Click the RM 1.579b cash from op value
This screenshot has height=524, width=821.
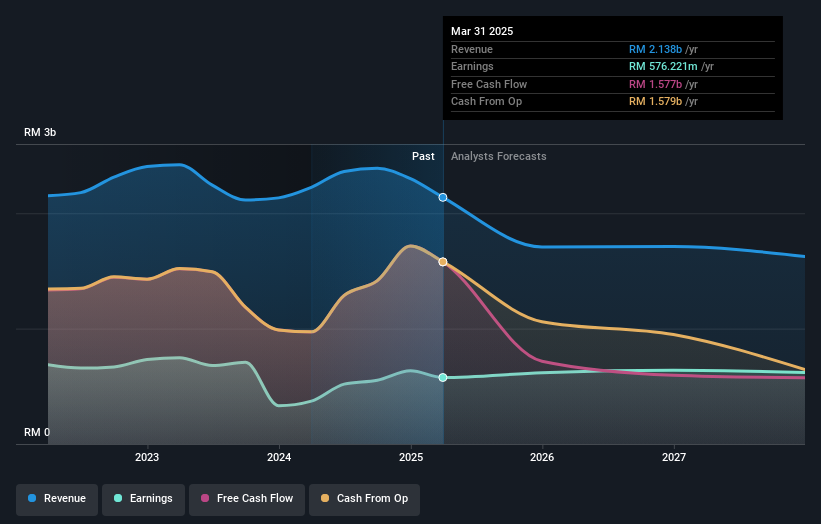pyautogui.click(x=656, y=102)
